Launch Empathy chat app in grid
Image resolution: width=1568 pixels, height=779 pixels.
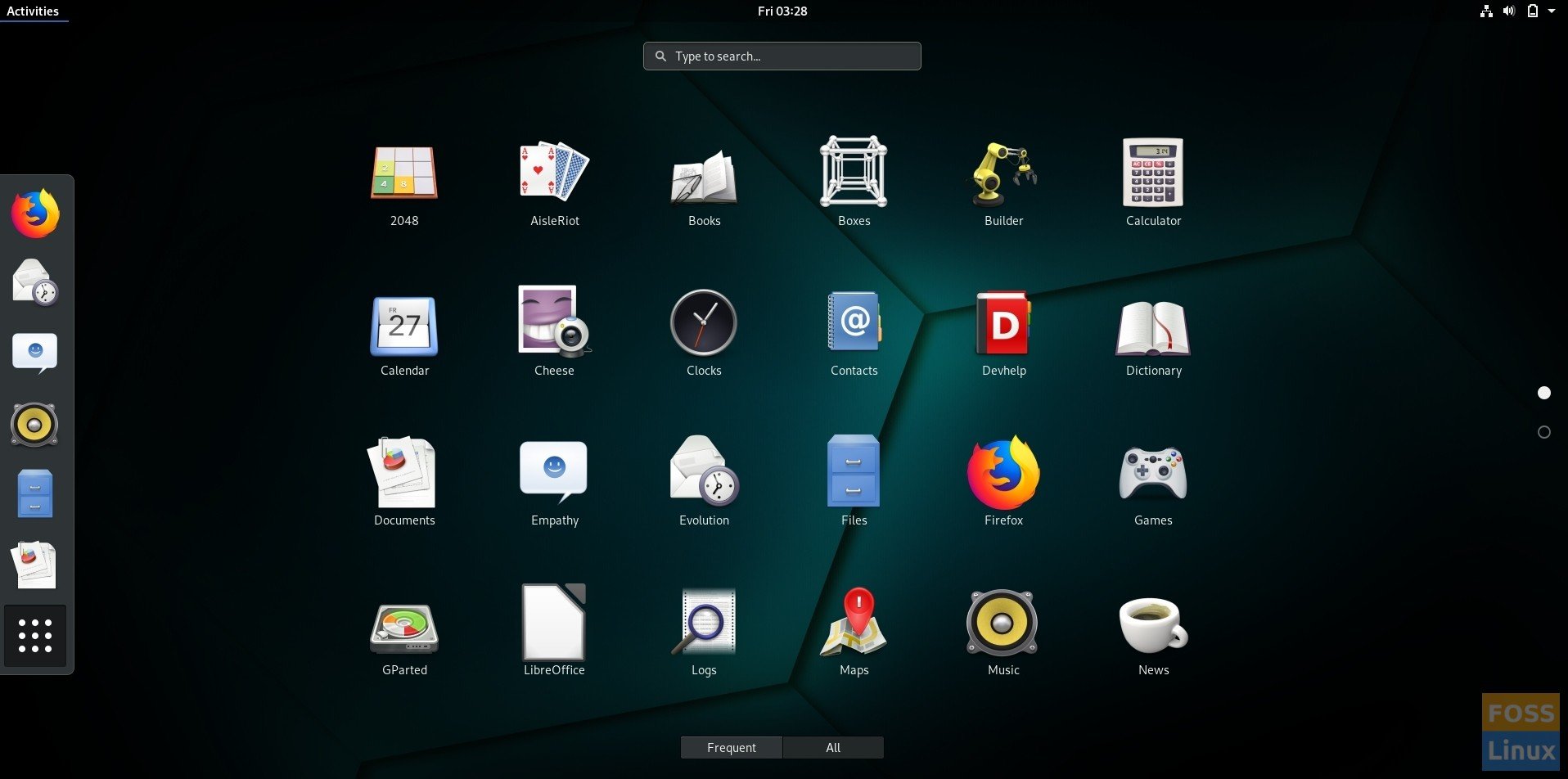[x=554, y=471]
